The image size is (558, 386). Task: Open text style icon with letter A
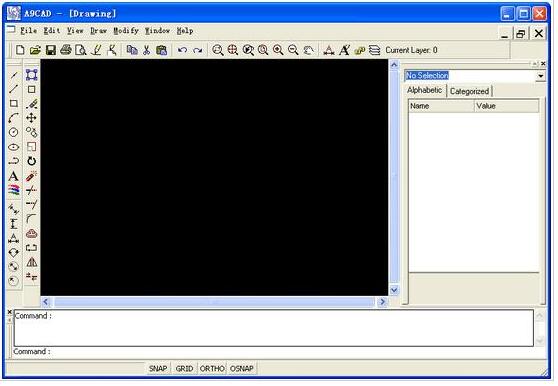(x=344, y=50)
